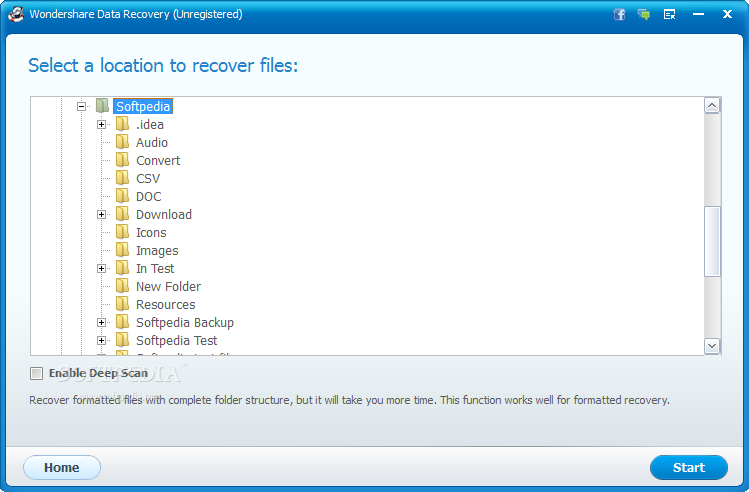Click the Resources folder icon
Image resolution: width=749 pixels, height=492 pixels.
pos(122,304)
